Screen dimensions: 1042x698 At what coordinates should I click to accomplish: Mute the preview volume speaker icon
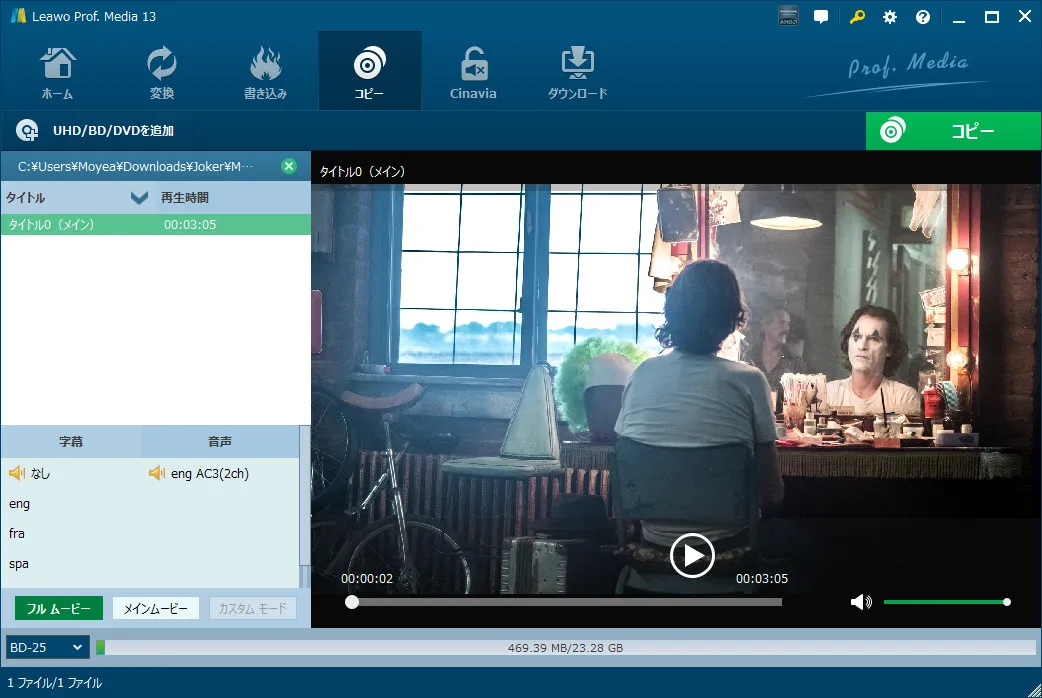click(861, 602)
